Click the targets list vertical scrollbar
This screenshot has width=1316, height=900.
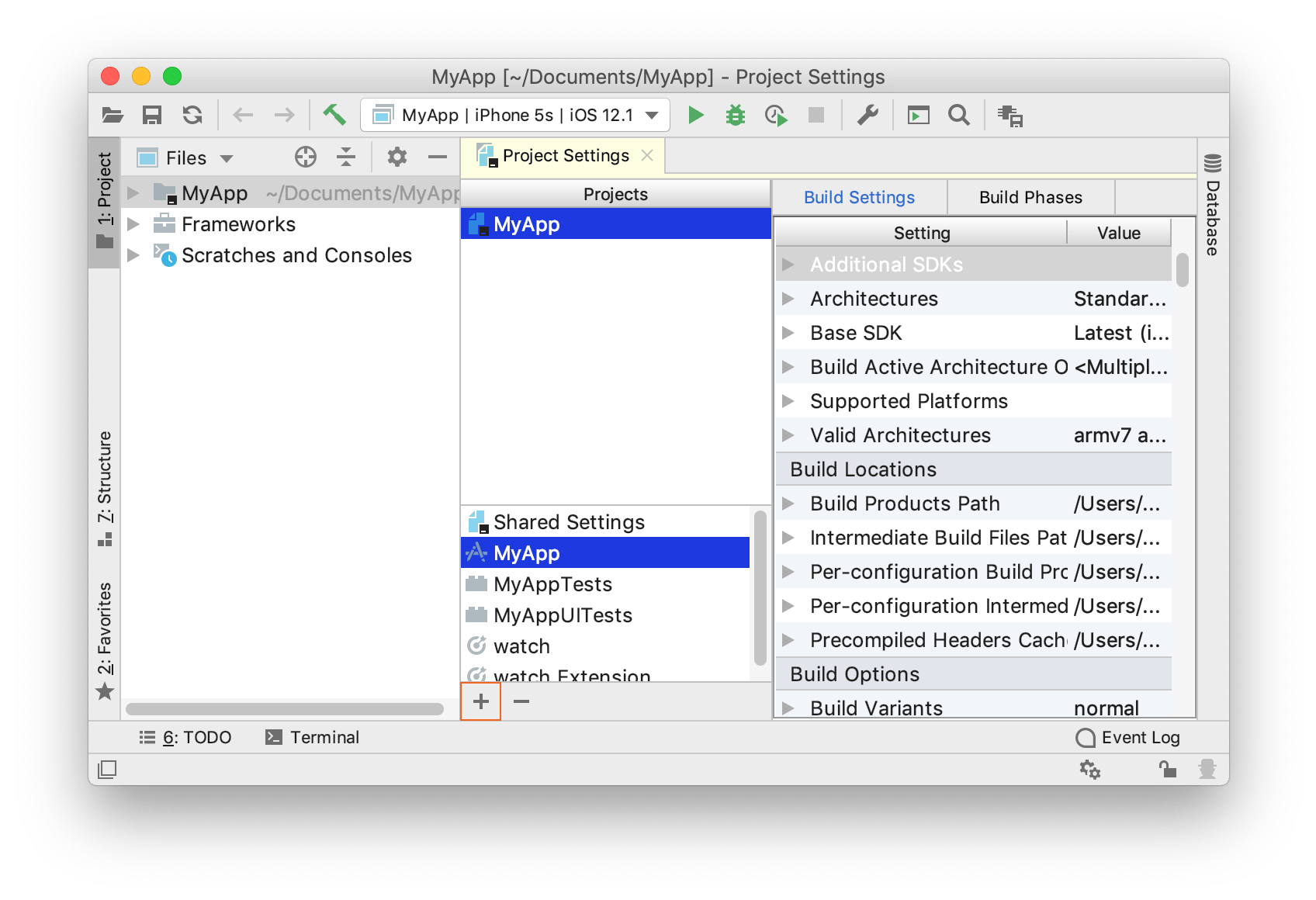tap(760, 587)
